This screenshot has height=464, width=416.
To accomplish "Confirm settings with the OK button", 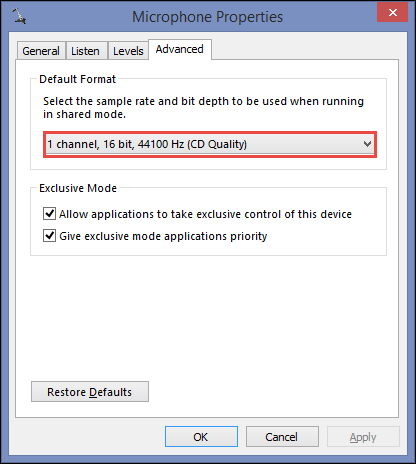I will [x=201, y=437].
